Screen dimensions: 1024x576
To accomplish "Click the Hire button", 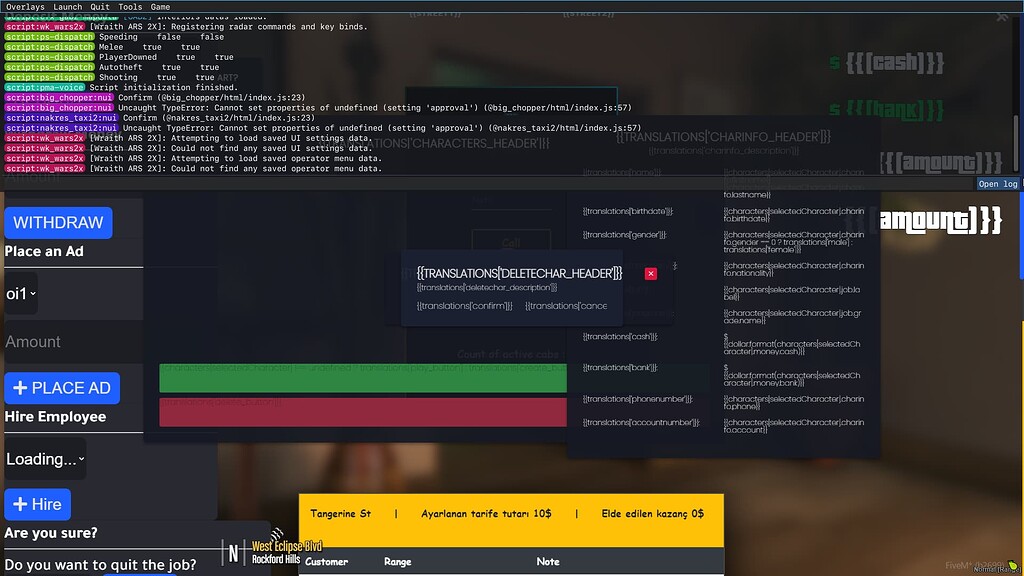I will pos(37,504).
